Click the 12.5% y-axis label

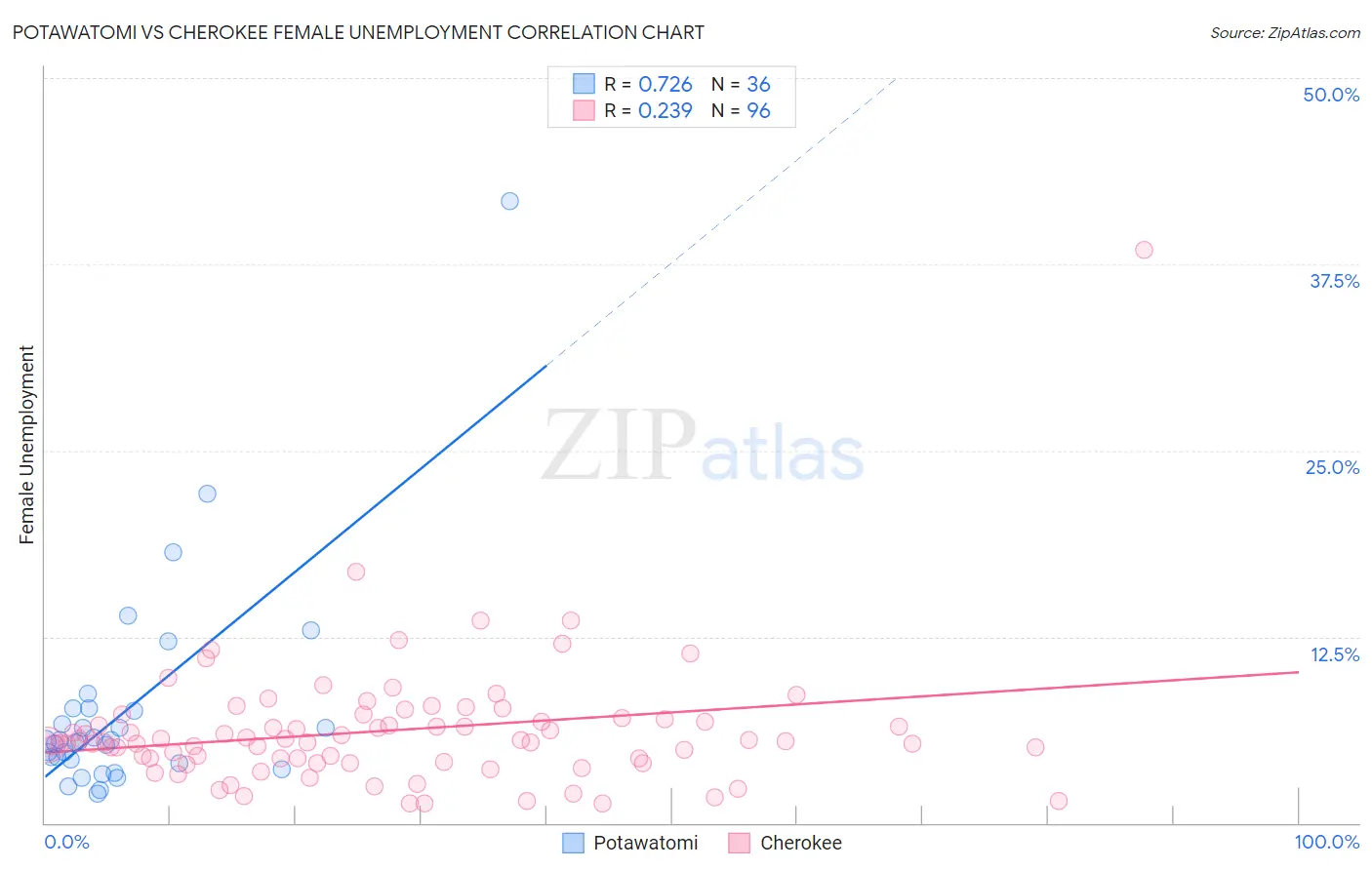coord(1335,654)
